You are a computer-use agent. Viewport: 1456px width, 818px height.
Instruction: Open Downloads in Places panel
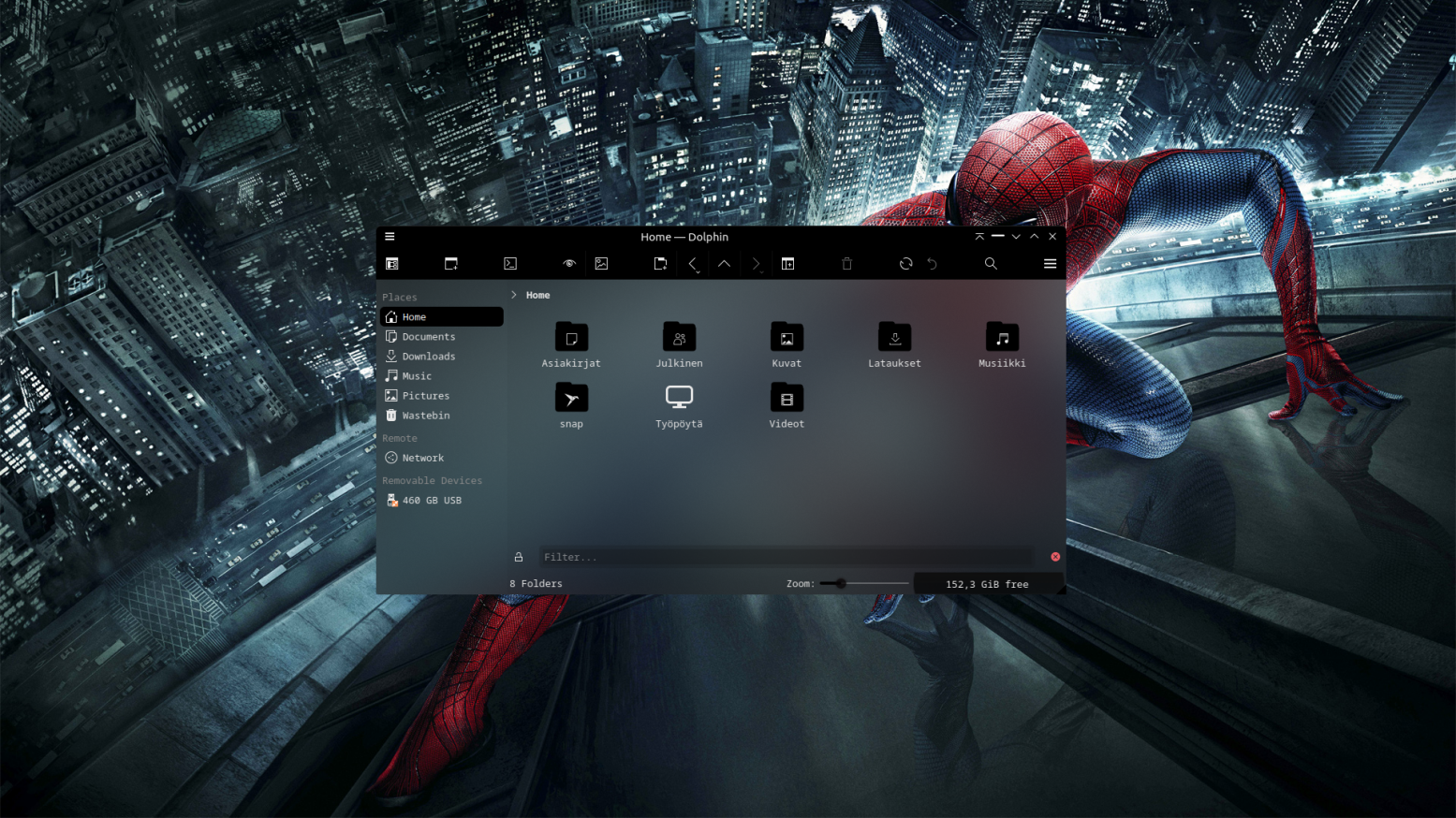442,357
